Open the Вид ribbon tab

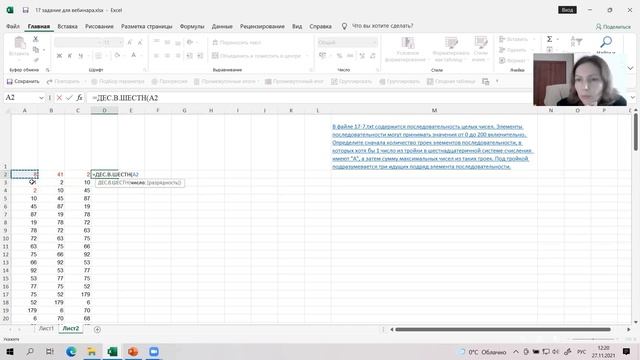[x=297, y=26]
